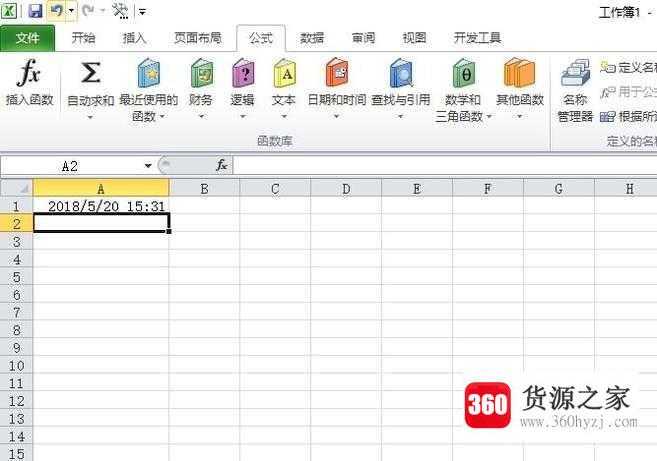657x461 pixels.
Task: Open the 文本 (Text) functions book icon
Action: (x=284, y=73)
